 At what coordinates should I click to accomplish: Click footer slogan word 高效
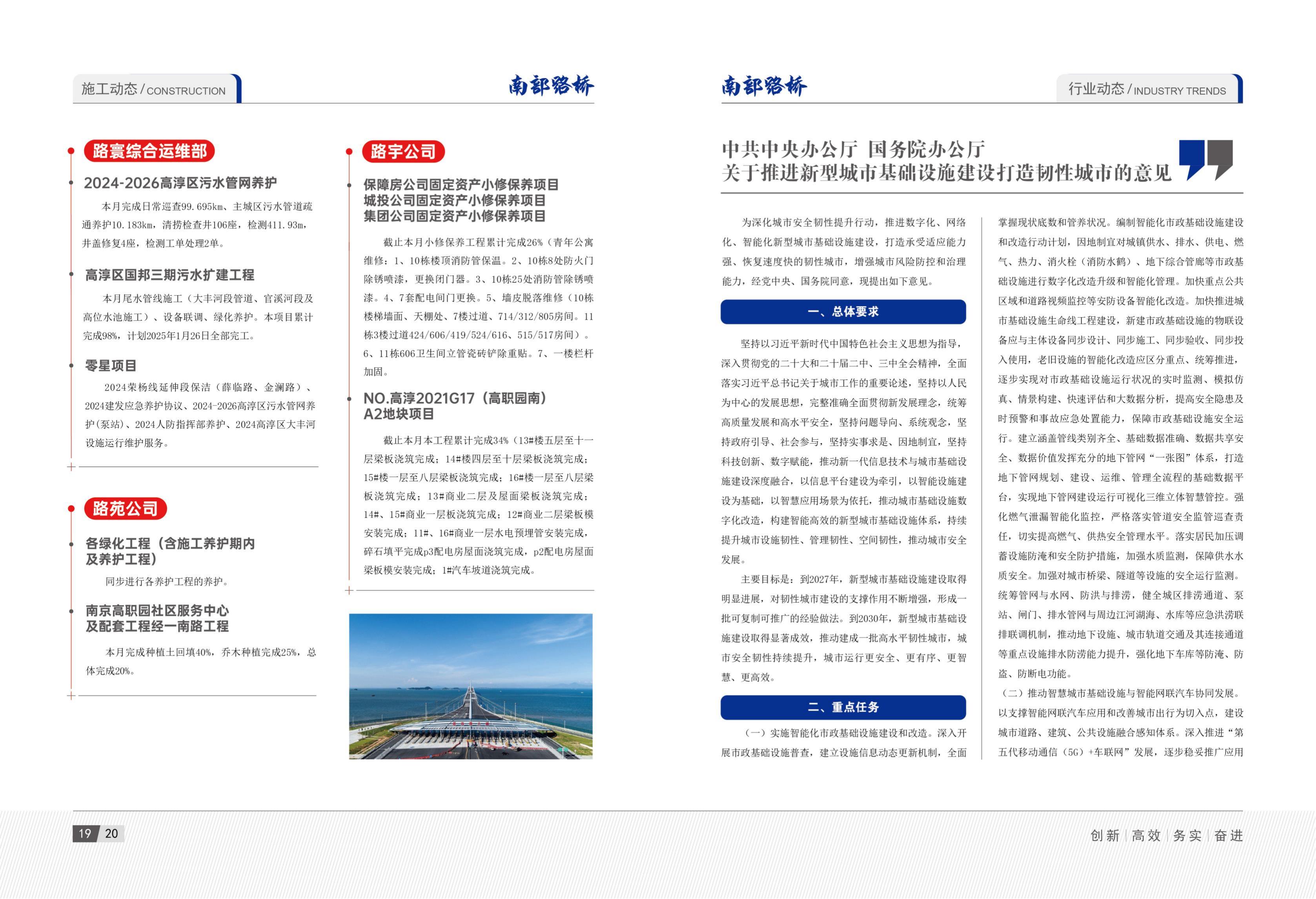pyautogui.click(x=1146, y=835)
